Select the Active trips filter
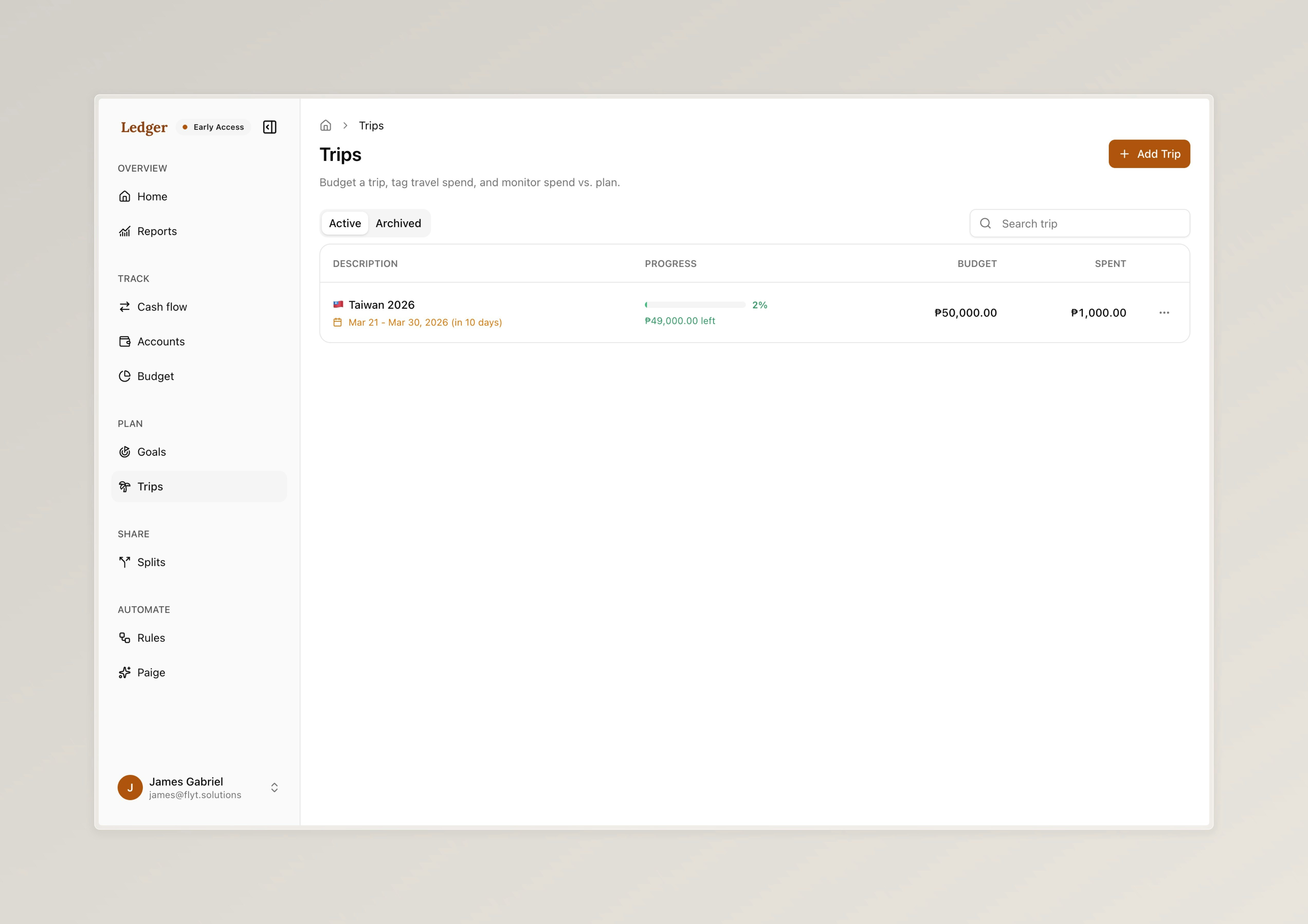The height and width of the screenshot is (924, 1308). (345, 223)
